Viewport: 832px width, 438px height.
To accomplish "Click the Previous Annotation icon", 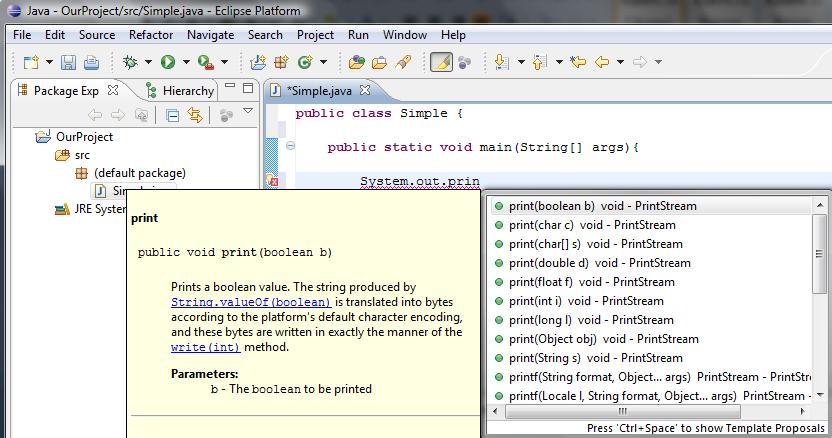I will [540, 62].
